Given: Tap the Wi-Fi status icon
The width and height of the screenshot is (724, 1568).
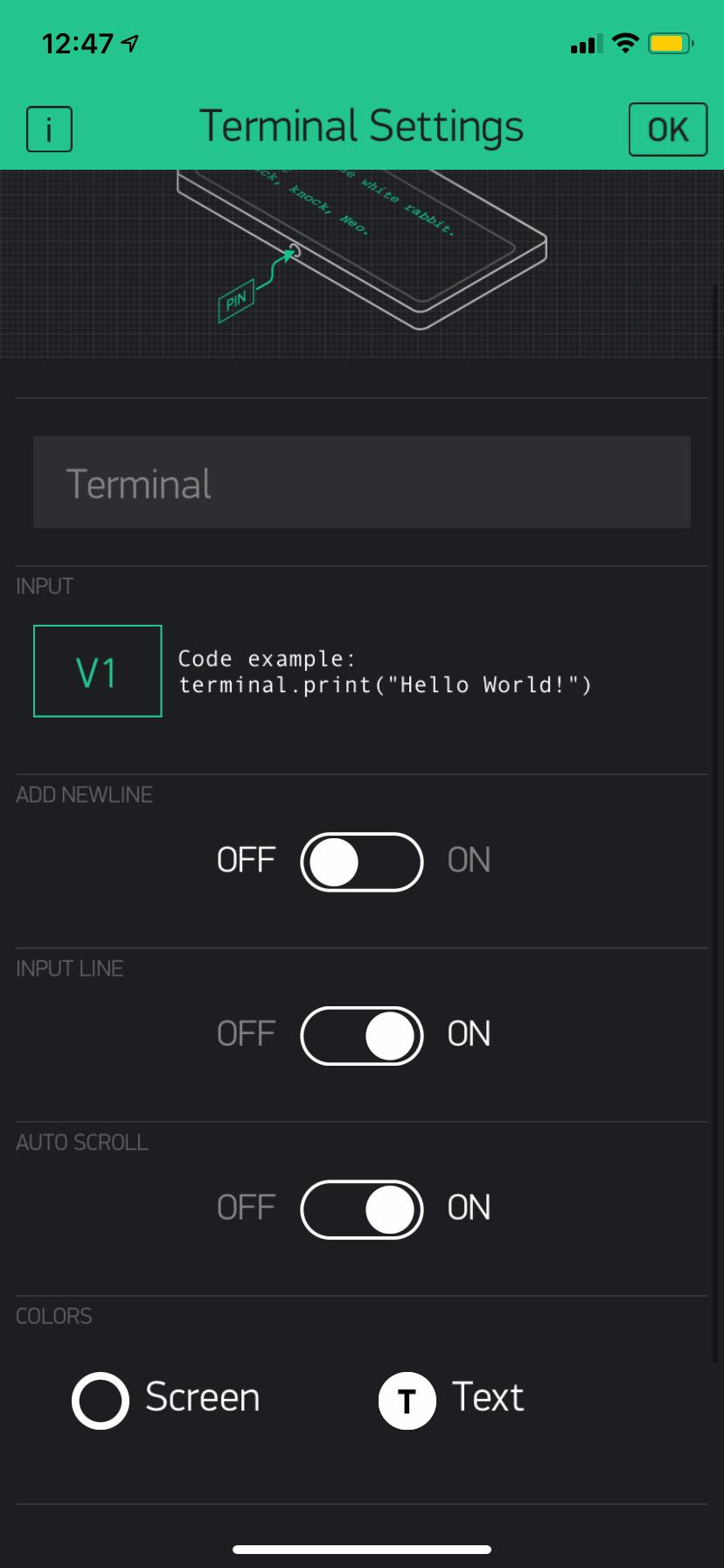Looking at the screenshot, I should coord(625,43).
